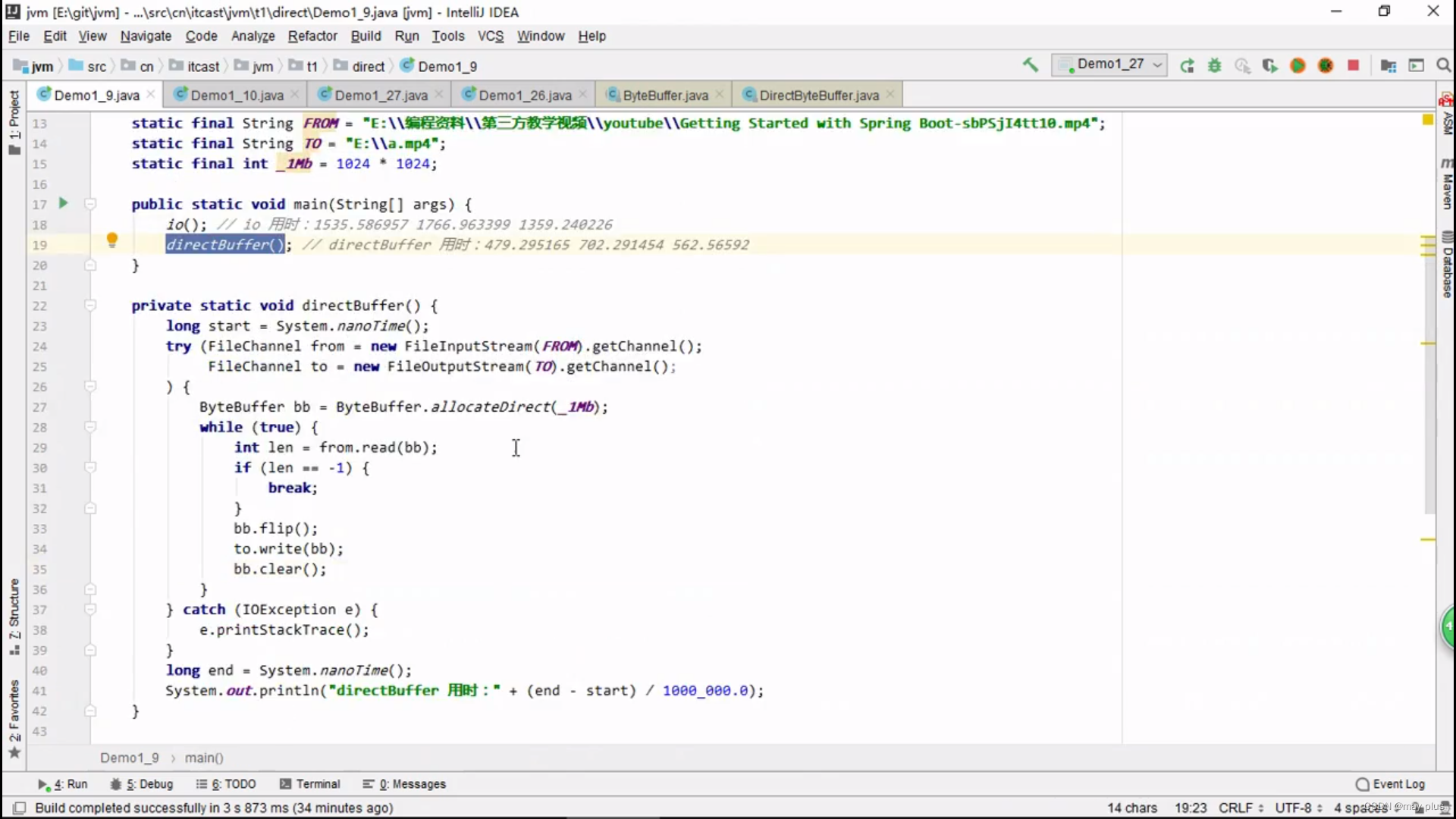The width and height of the screenshot is (1456, 819).
Task: Open the Terminal tool window button
Action: coord(310,784)
